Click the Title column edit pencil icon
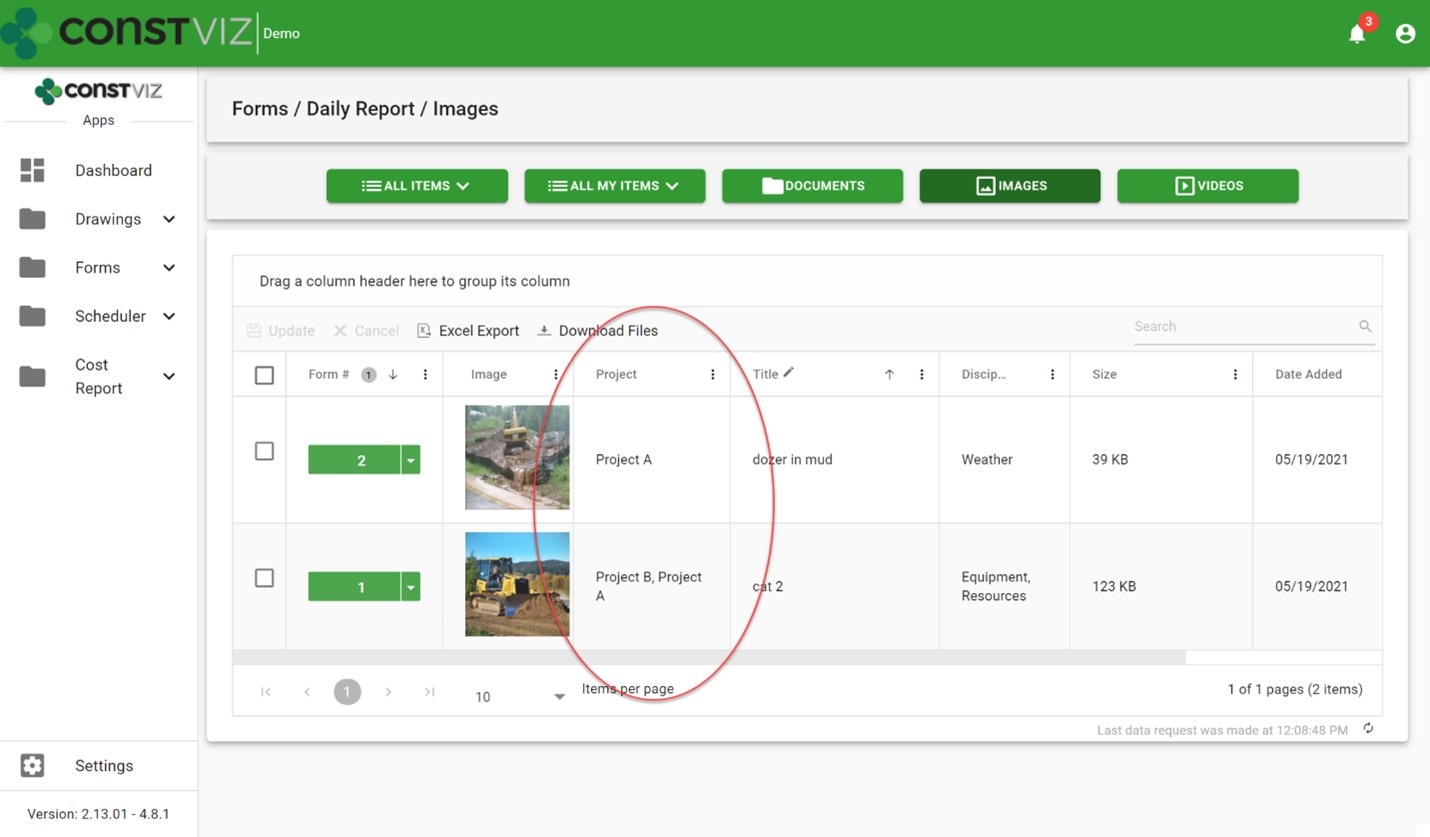The image size is (1430, 837). point(788,372)
